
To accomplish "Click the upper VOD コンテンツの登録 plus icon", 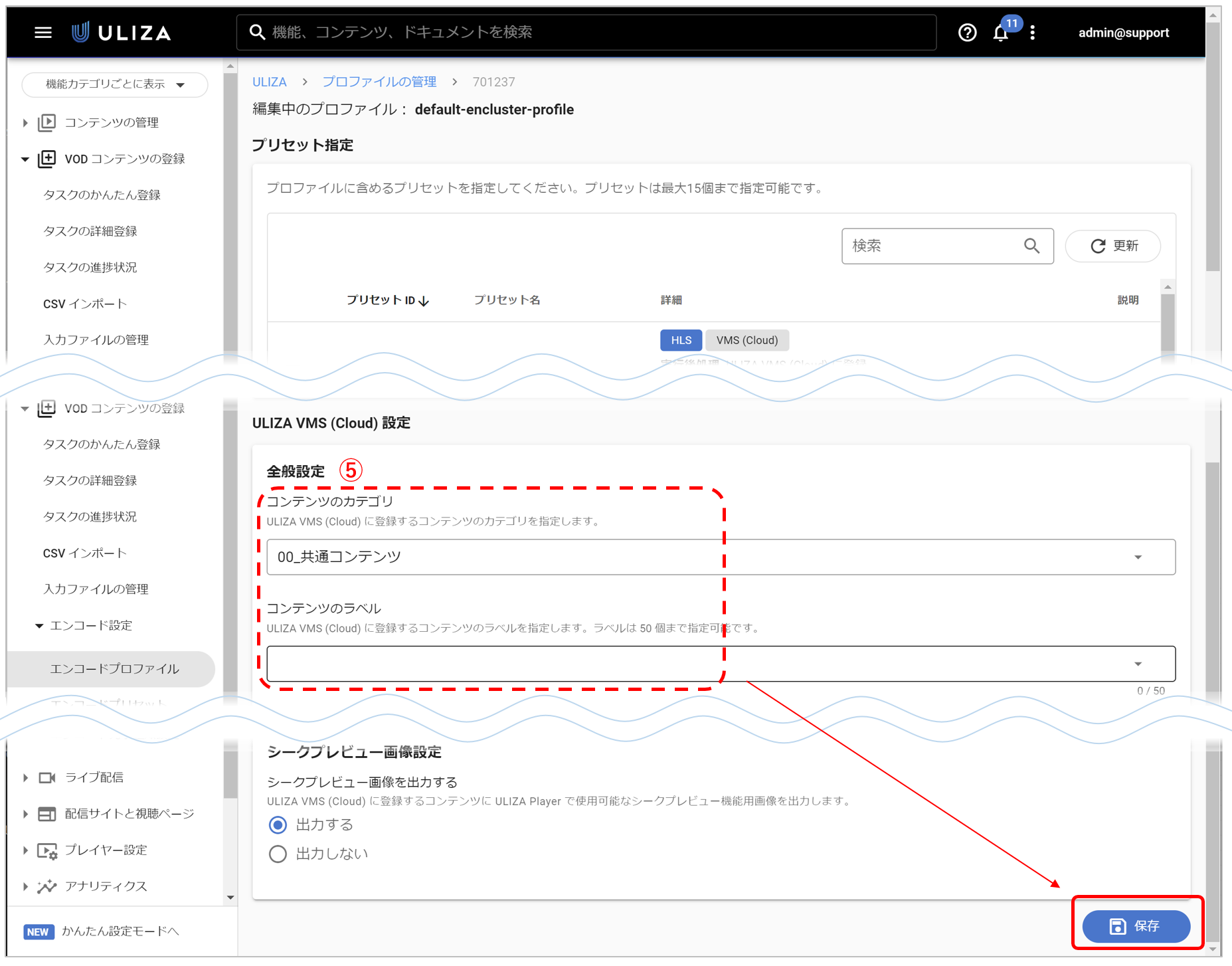I will click(47, 159).
